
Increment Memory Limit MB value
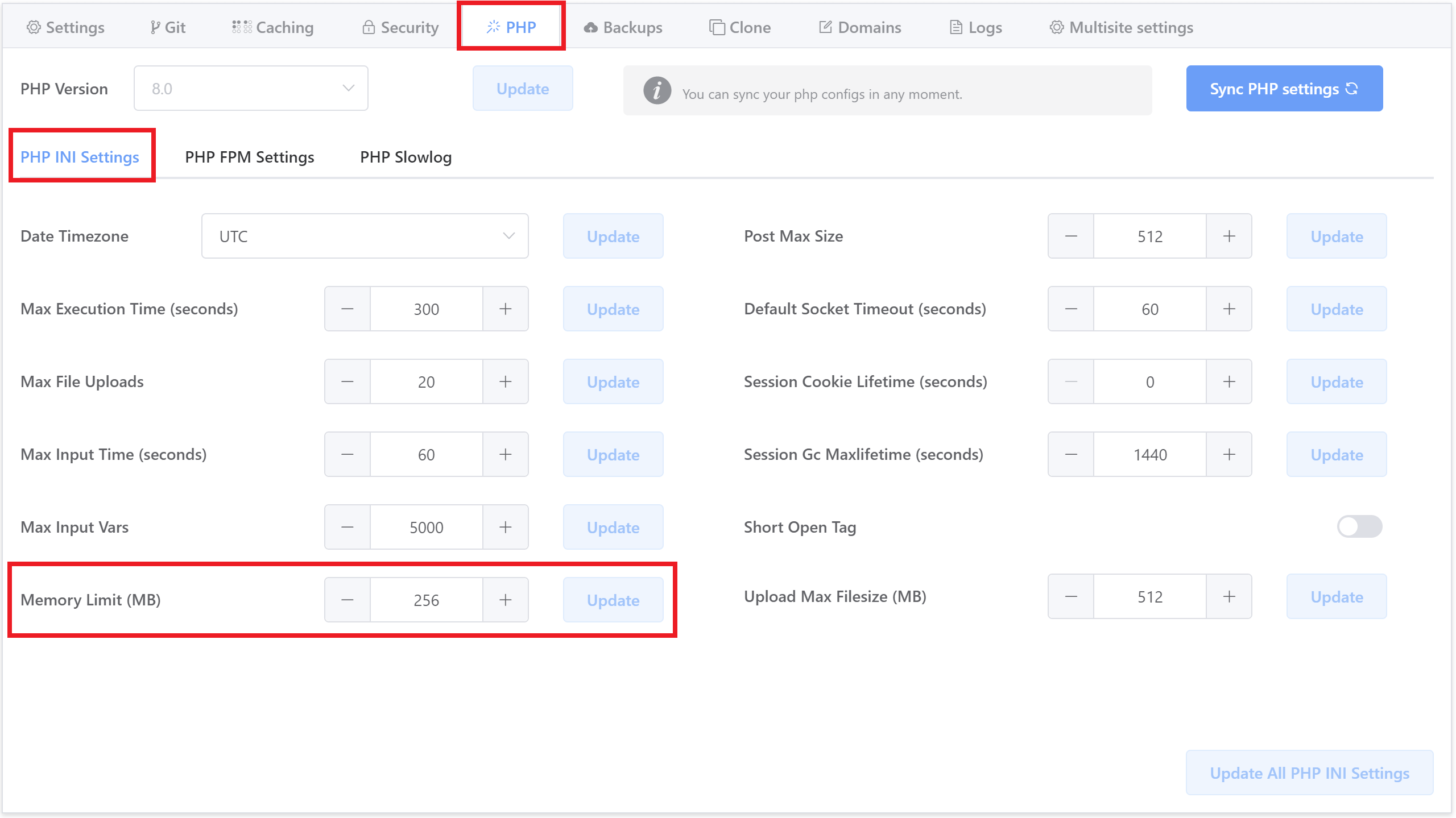click(506, 599)
